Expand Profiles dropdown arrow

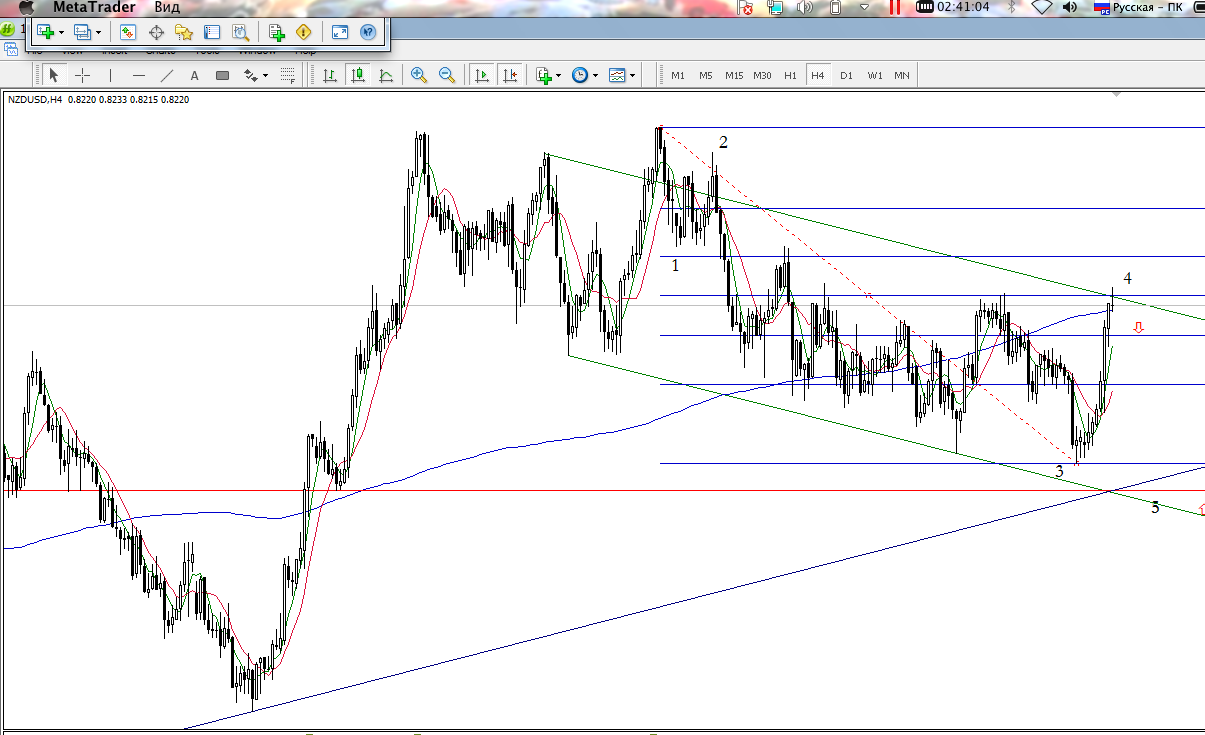tap(98, 33)
